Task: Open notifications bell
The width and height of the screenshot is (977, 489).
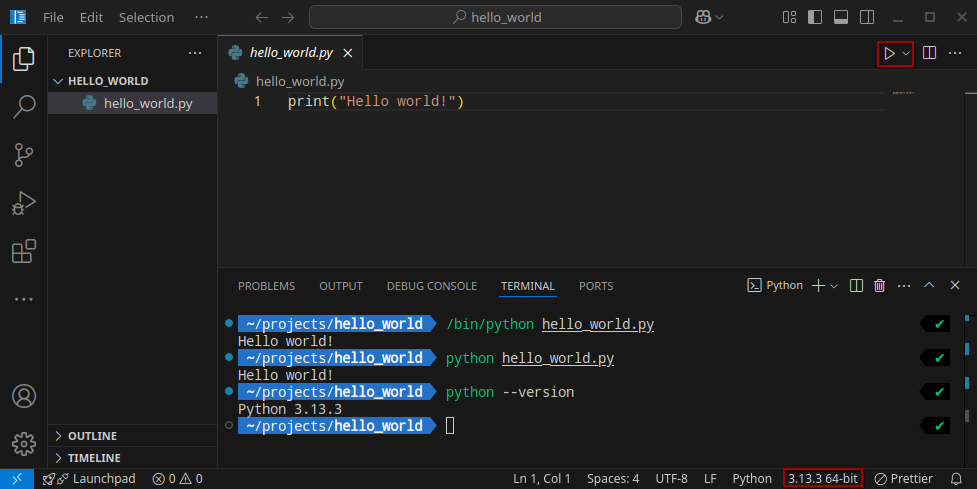Action: click(956, 478)
